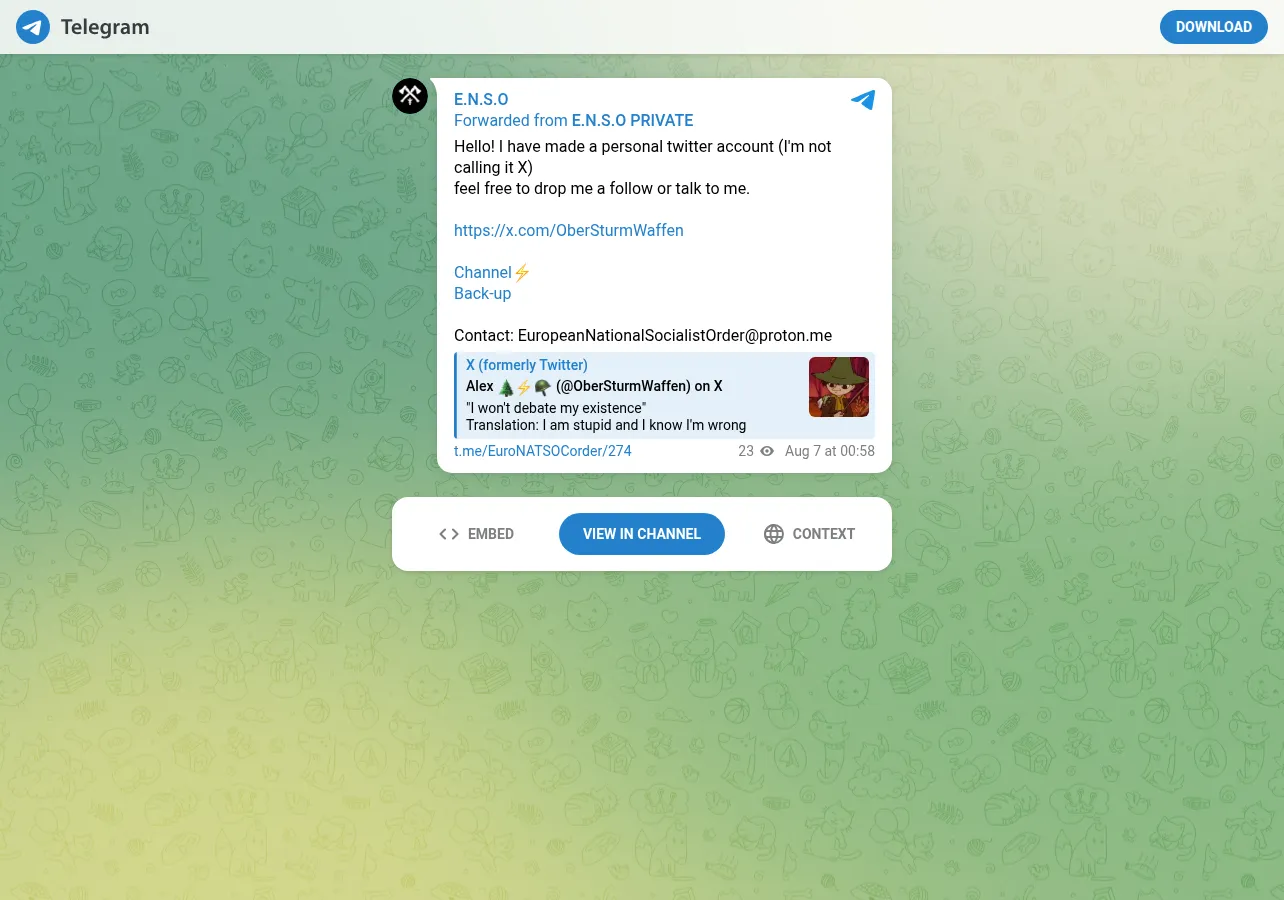Open the E.N.S.O channel avatar
This screenshot has height=900, width=1284.
pos(410,96)
